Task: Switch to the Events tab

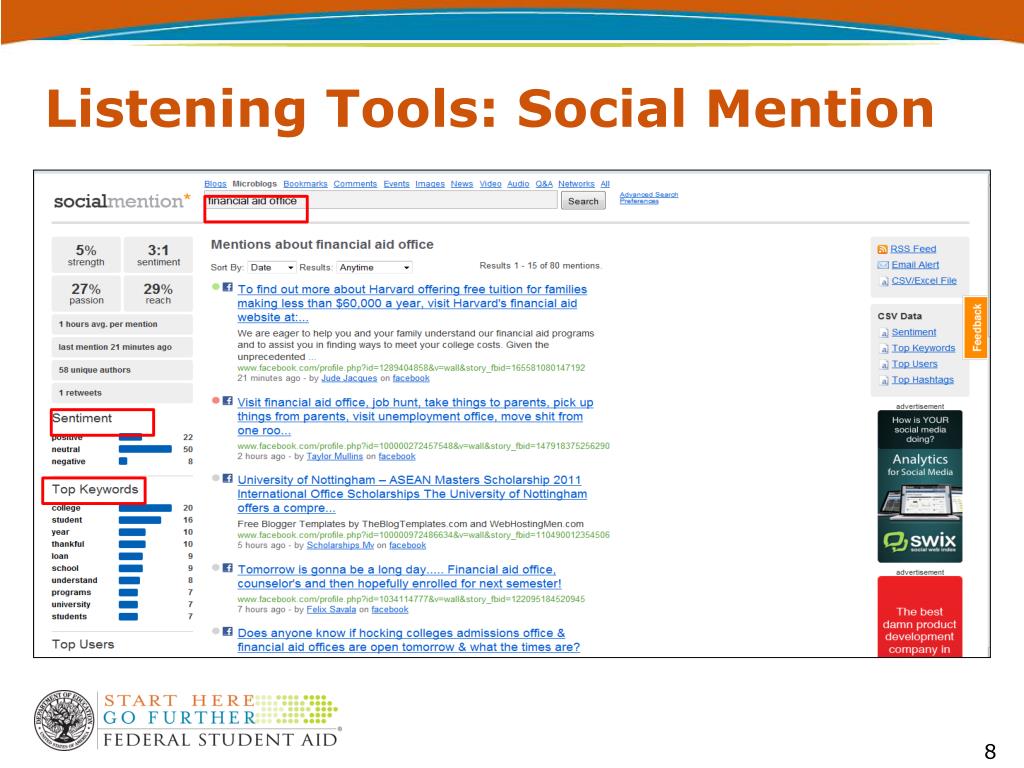Action: pyautogui.click(x=396, y=184)
